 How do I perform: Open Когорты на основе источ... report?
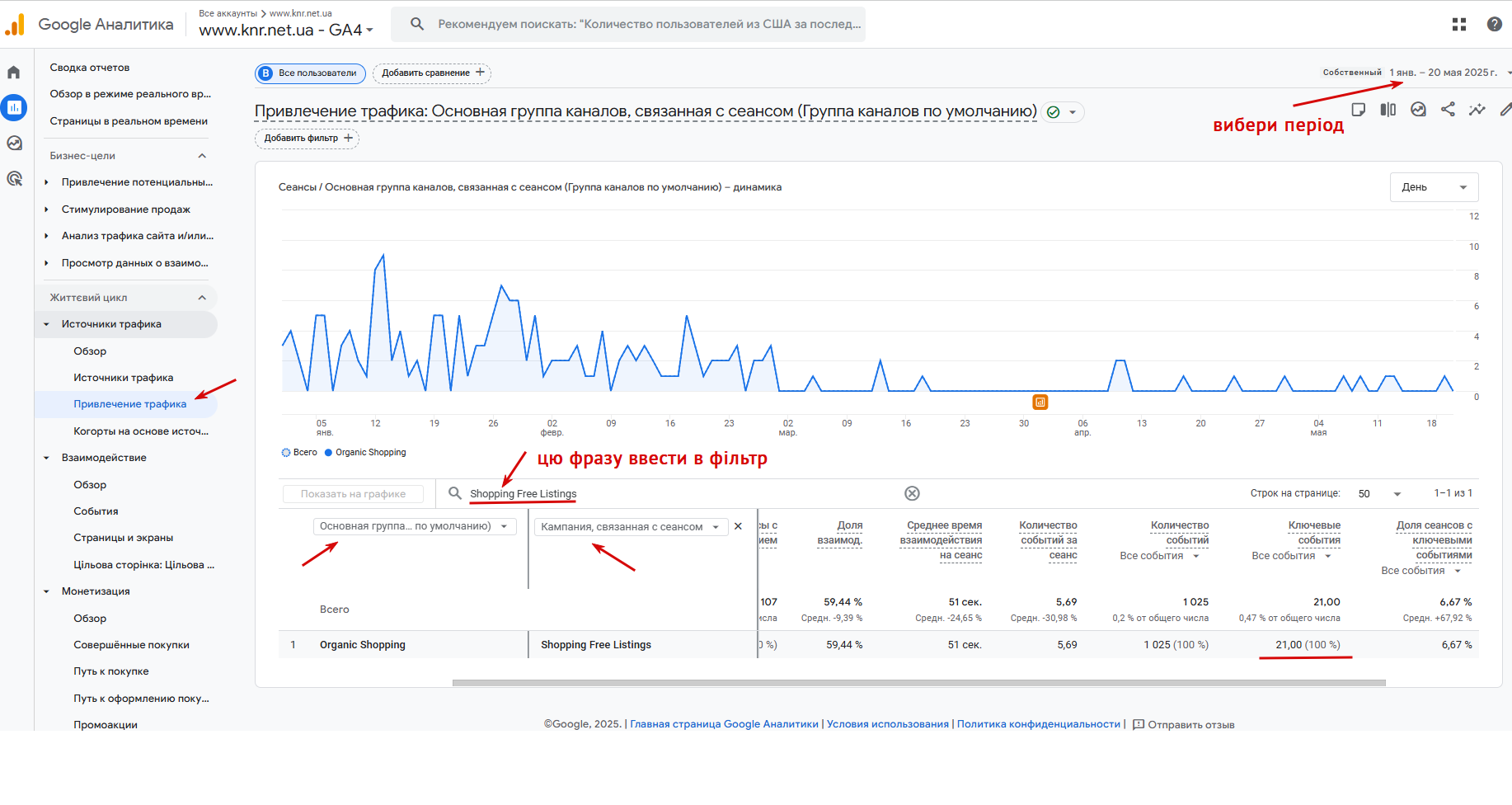[141, 431]
